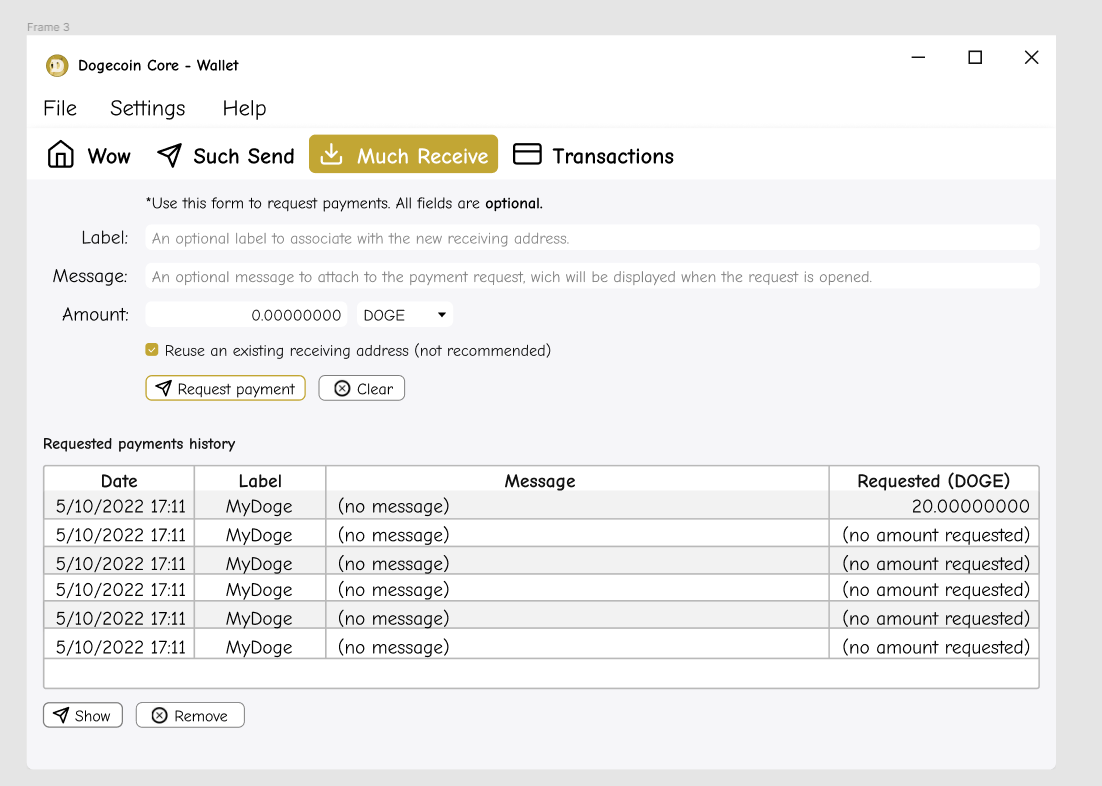Sort by Requested (DOGE) column header

934,480
